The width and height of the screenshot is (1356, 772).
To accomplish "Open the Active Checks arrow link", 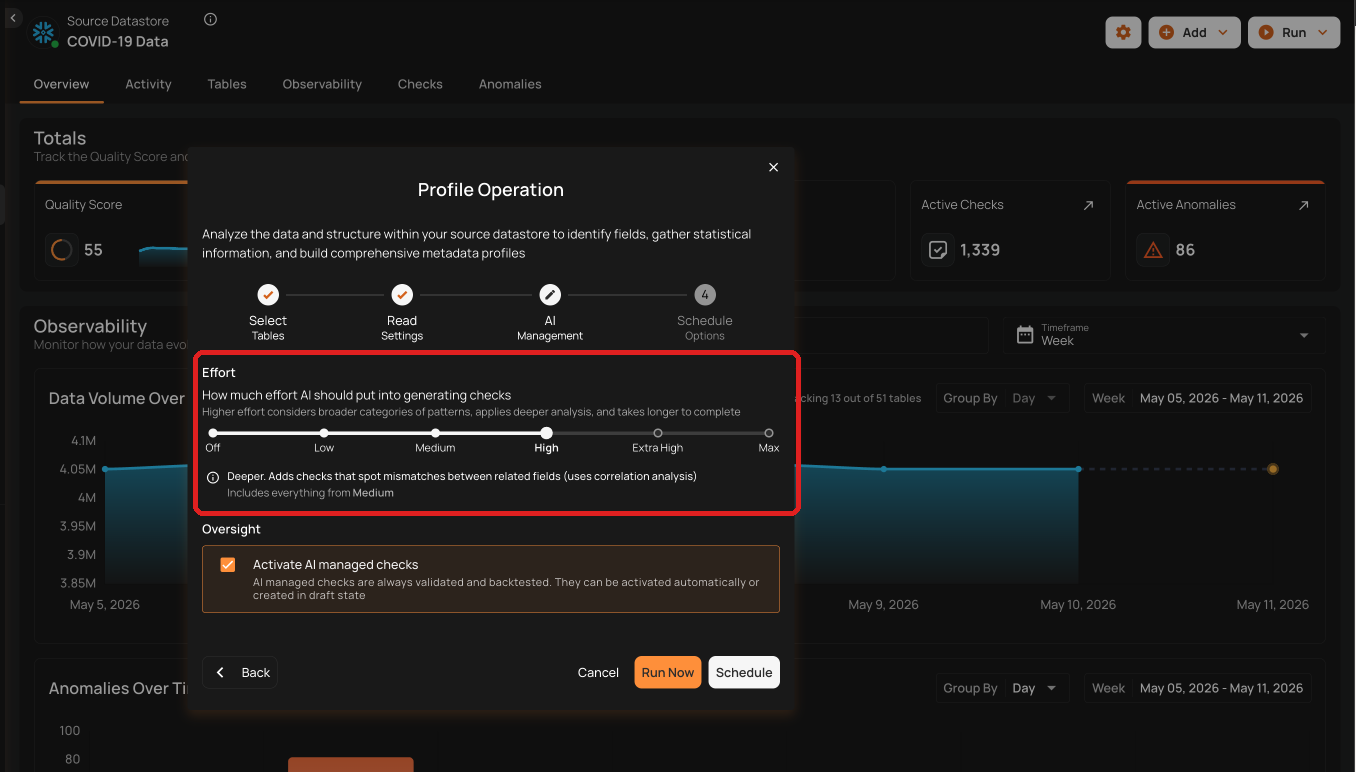I will coord(1088,205).
